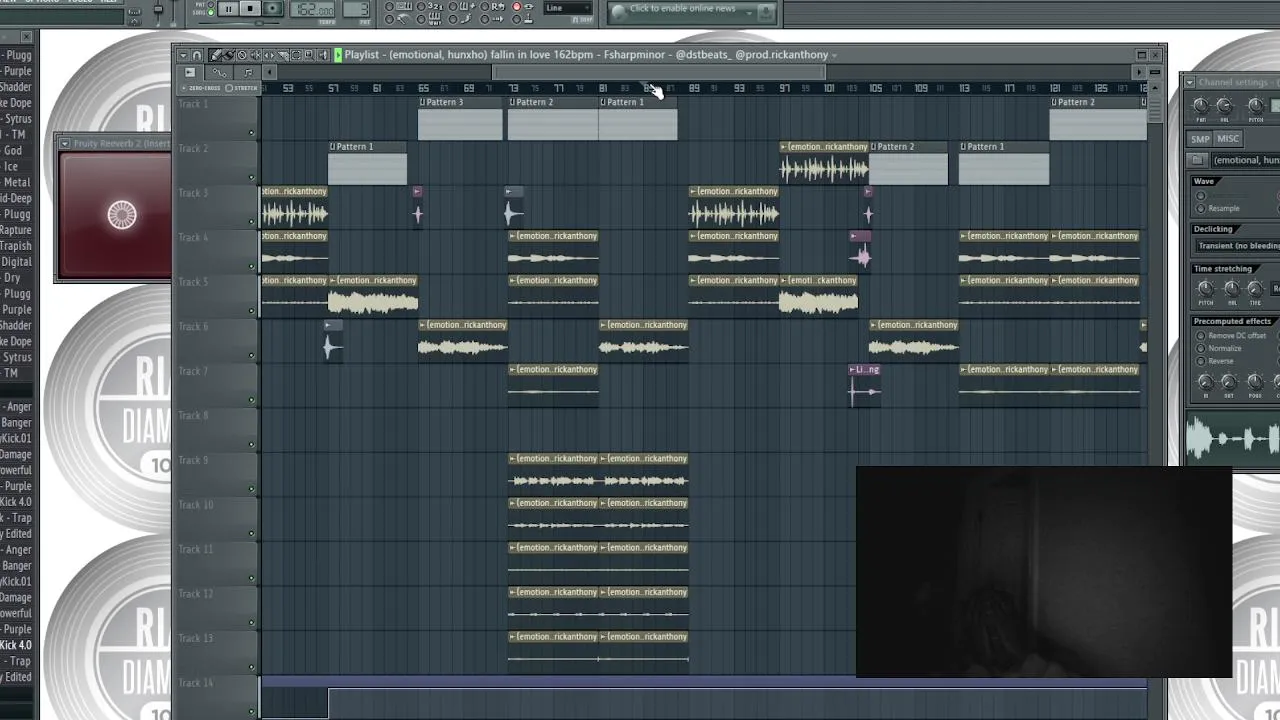This screenshot has height=720, width=1280.
Task: Select the playback speaker tool in Playlist toolbar
Action: pyautogui.click(x=323, y=55)
